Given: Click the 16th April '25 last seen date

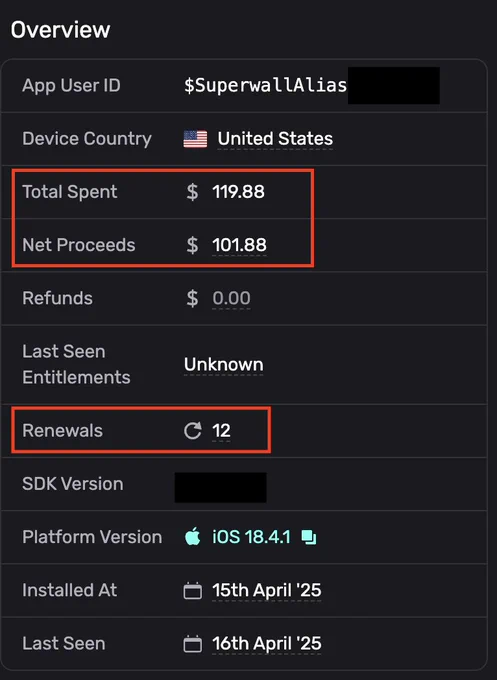Looking at the screenshot, I should 267,644.
